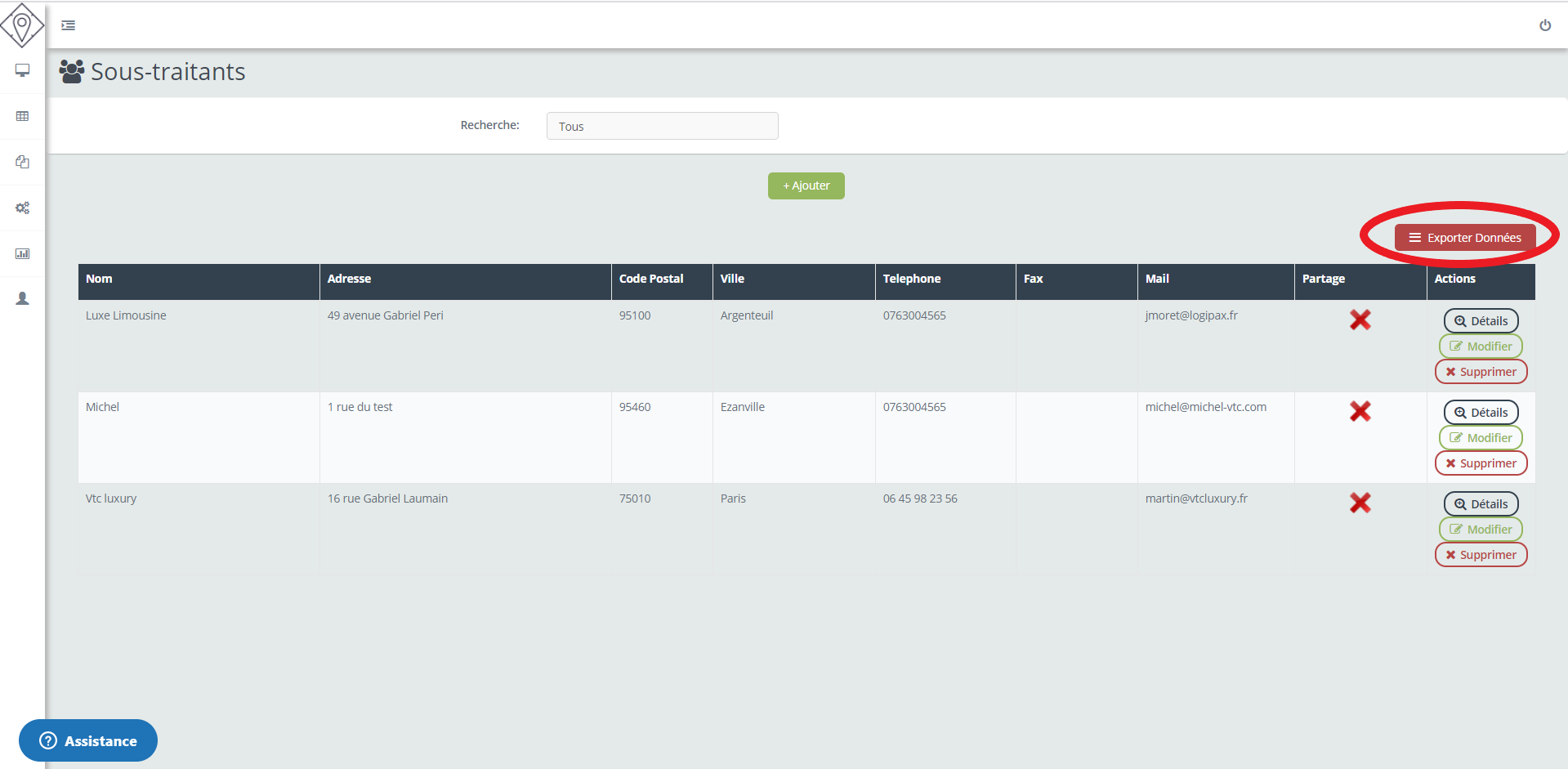
Task: Open the monitor dashboard sidebar icon
Action: [x=22, y=70]
